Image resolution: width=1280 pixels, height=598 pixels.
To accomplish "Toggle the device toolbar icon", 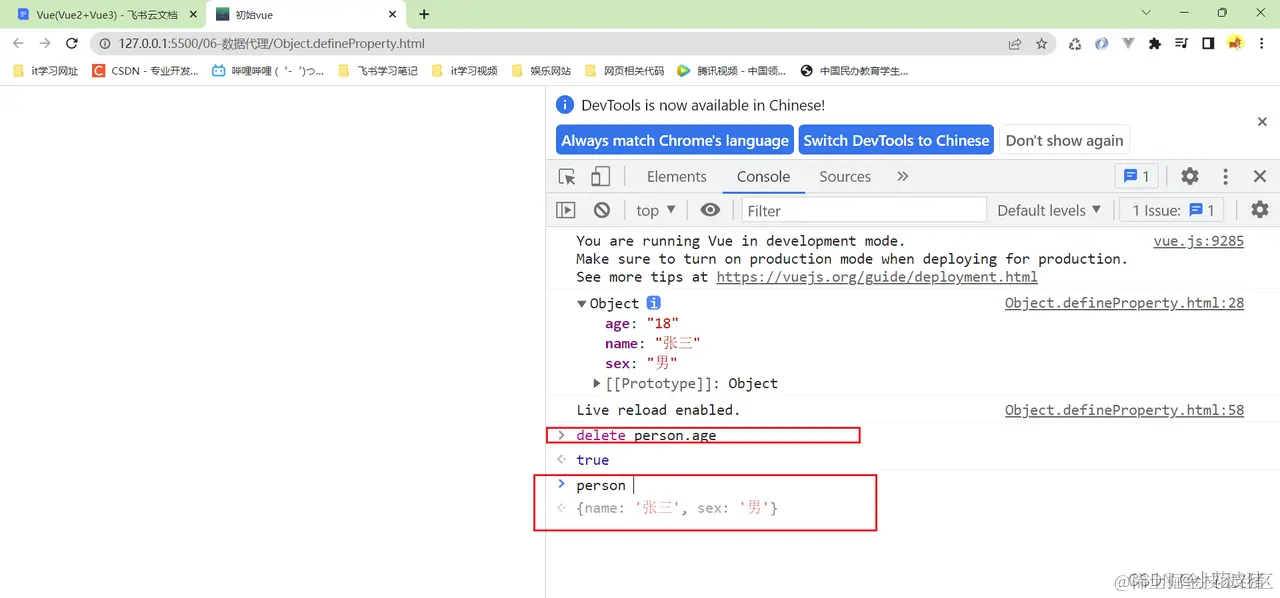I will click(600, 177).
